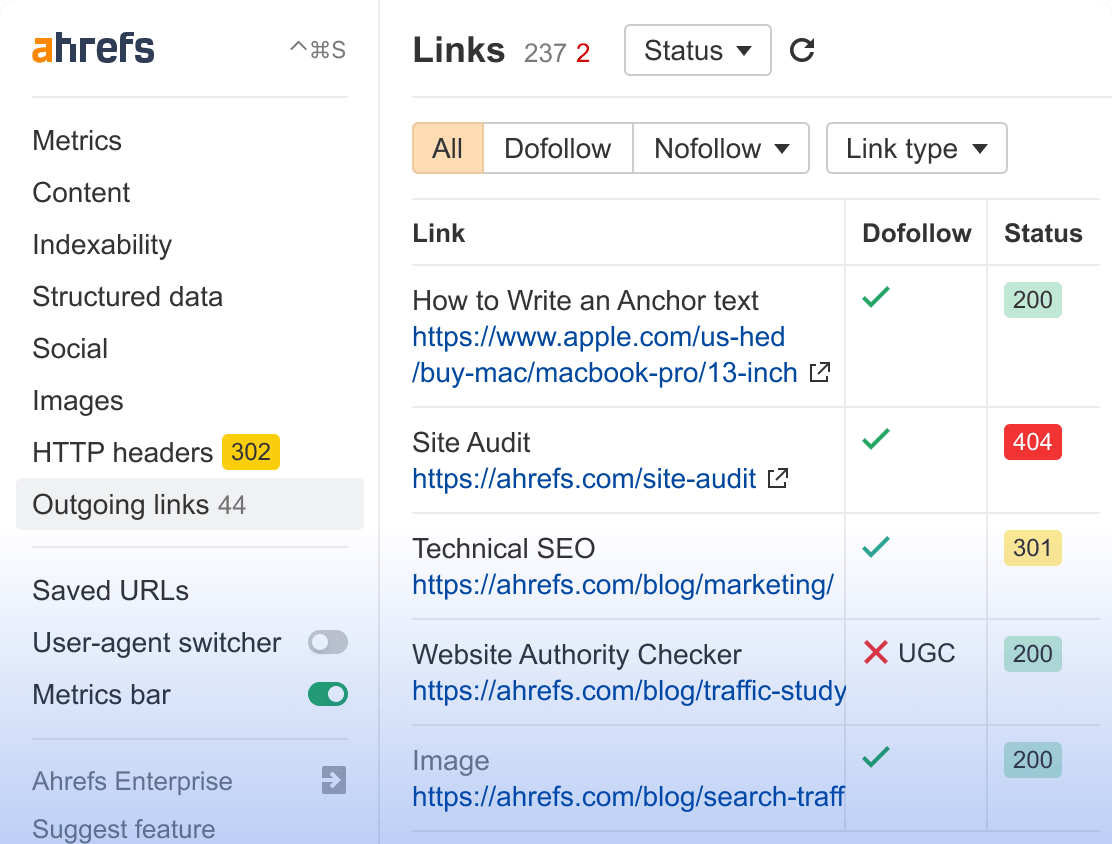The image size is (1112, 844).
Task: Expand the Nofollow dropdown
Action: tap(721, 148)
